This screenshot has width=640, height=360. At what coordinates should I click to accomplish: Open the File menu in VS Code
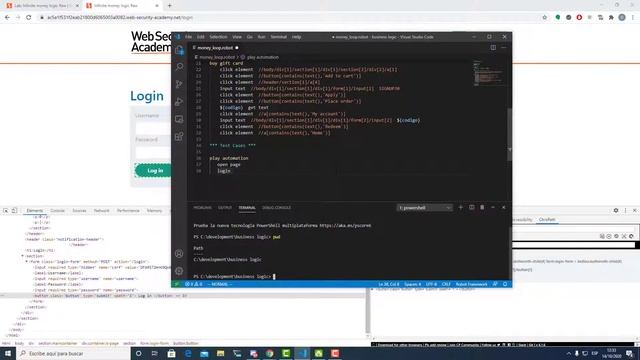tap(188, 37)
